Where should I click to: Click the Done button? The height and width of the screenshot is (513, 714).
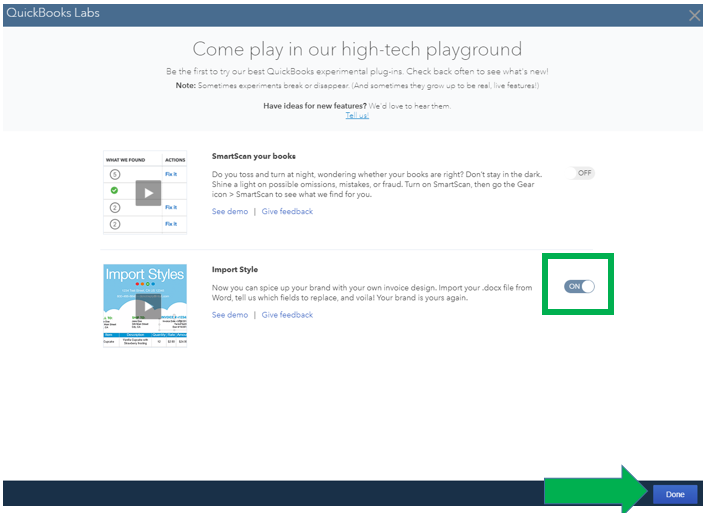click(675, 494)
